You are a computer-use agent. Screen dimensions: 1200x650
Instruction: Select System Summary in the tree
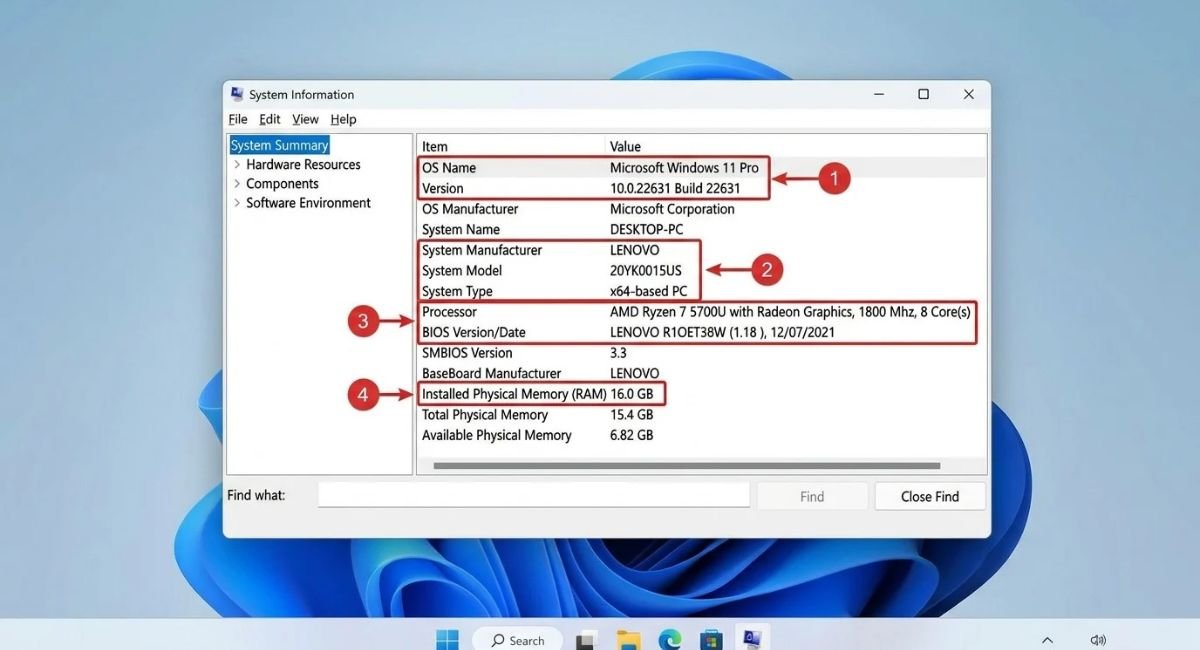tap(279, 145)
